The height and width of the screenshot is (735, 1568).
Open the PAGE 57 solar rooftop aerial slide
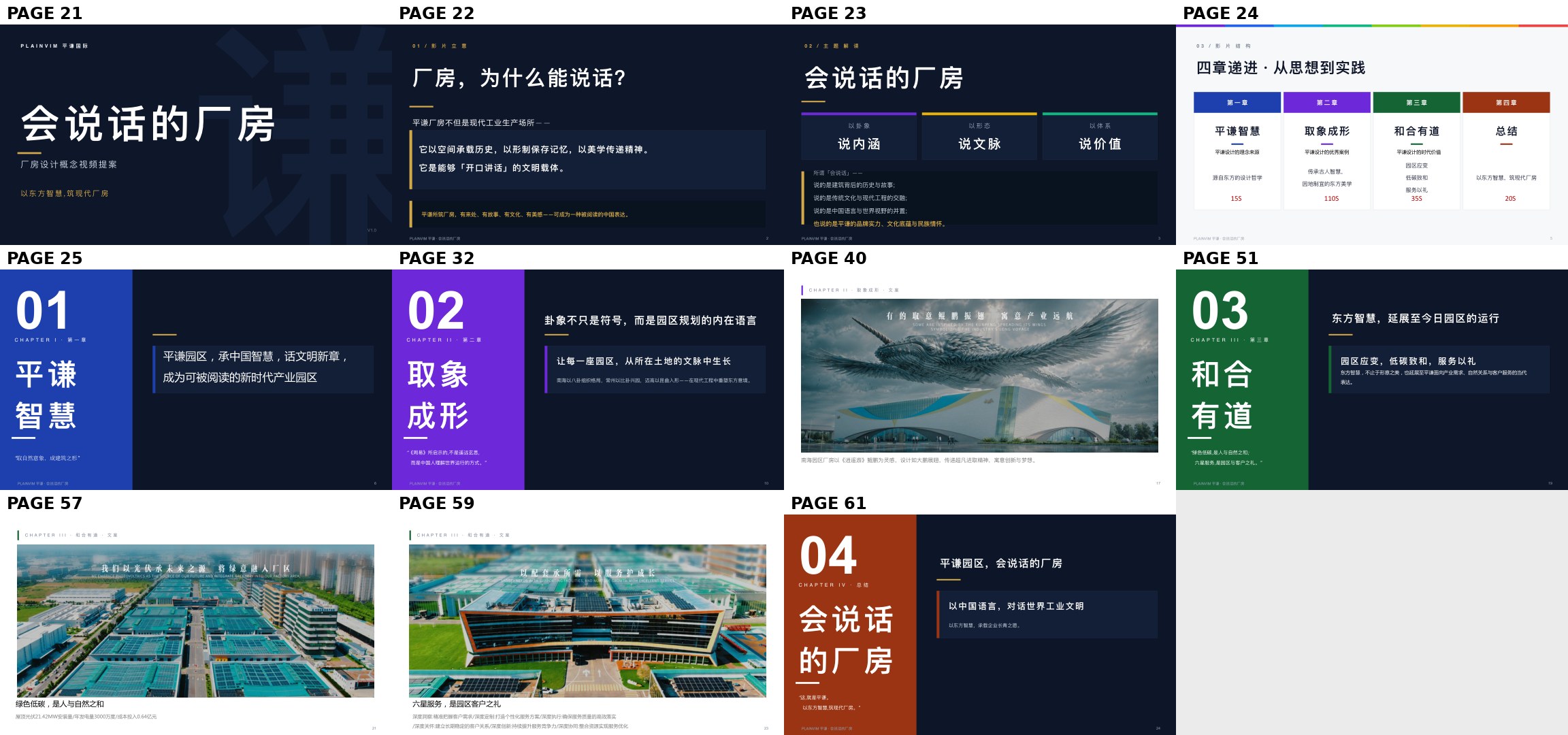click(x=195, y=621)
